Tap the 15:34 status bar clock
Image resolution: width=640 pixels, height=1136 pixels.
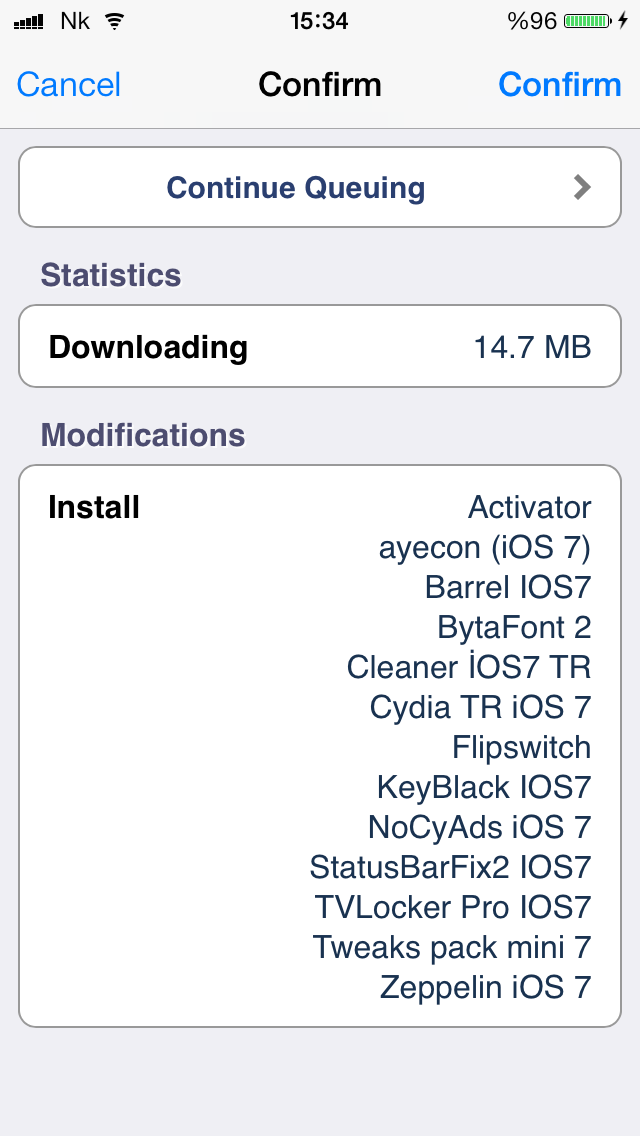319,21
